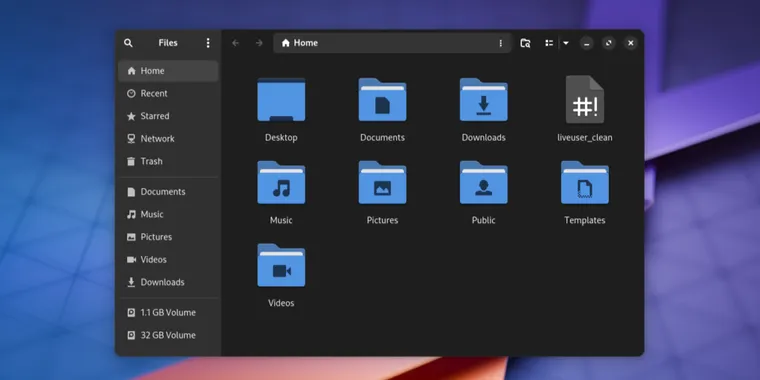Viewport: 760px width, 380px height.
Task: Click the search-in-folder icon
Action: tap(525, 43)
